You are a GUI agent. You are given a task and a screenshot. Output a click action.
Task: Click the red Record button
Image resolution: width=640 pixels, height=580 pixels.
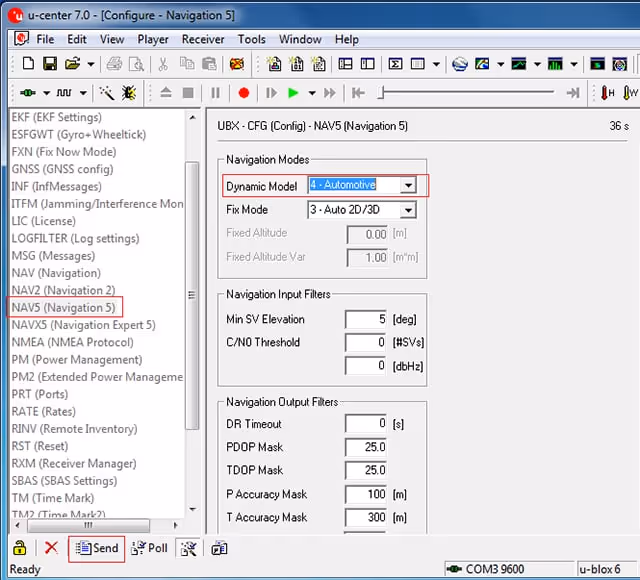pos(244,93)
